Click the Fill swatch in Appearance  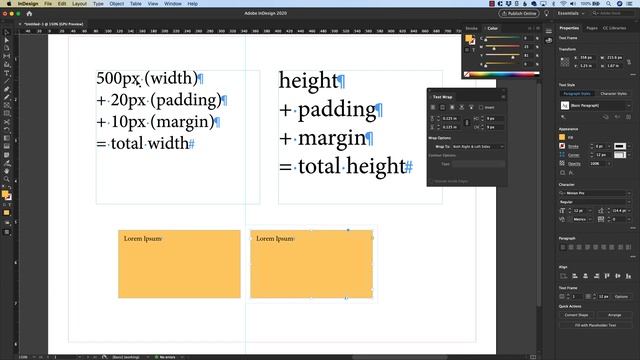click(x=562, y=138)
